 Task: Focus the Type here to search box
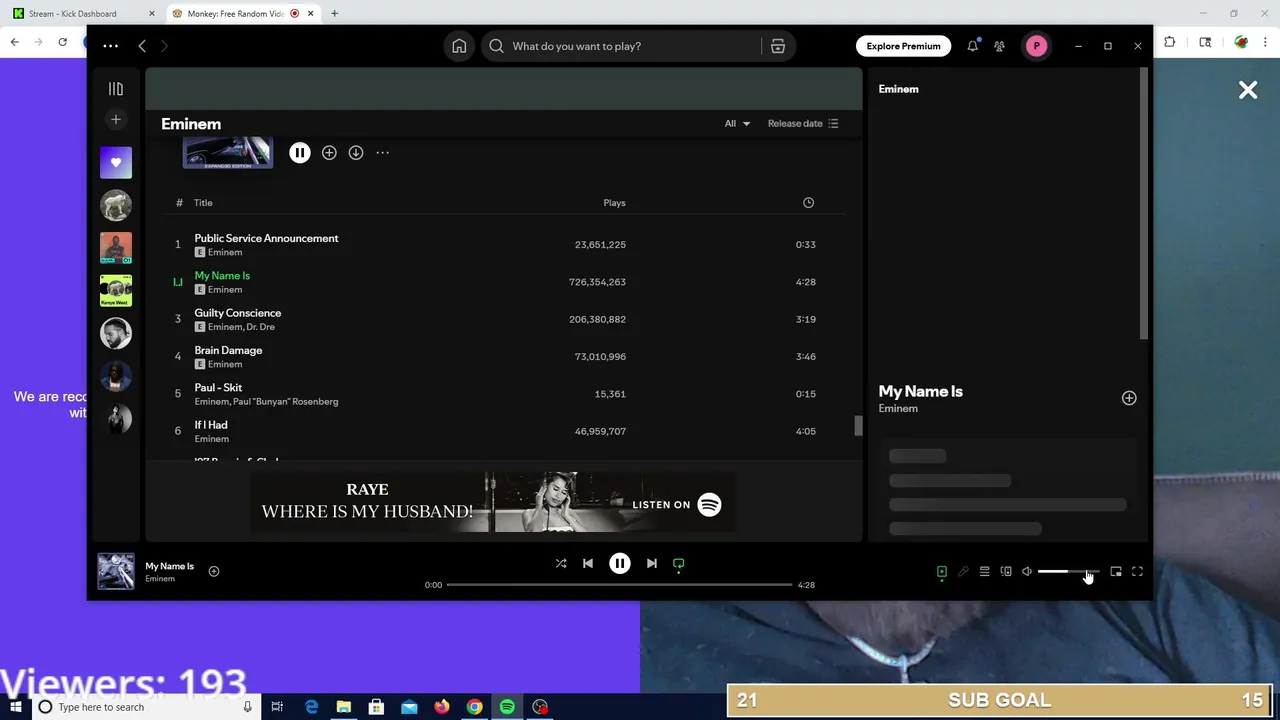coord(145,707)
